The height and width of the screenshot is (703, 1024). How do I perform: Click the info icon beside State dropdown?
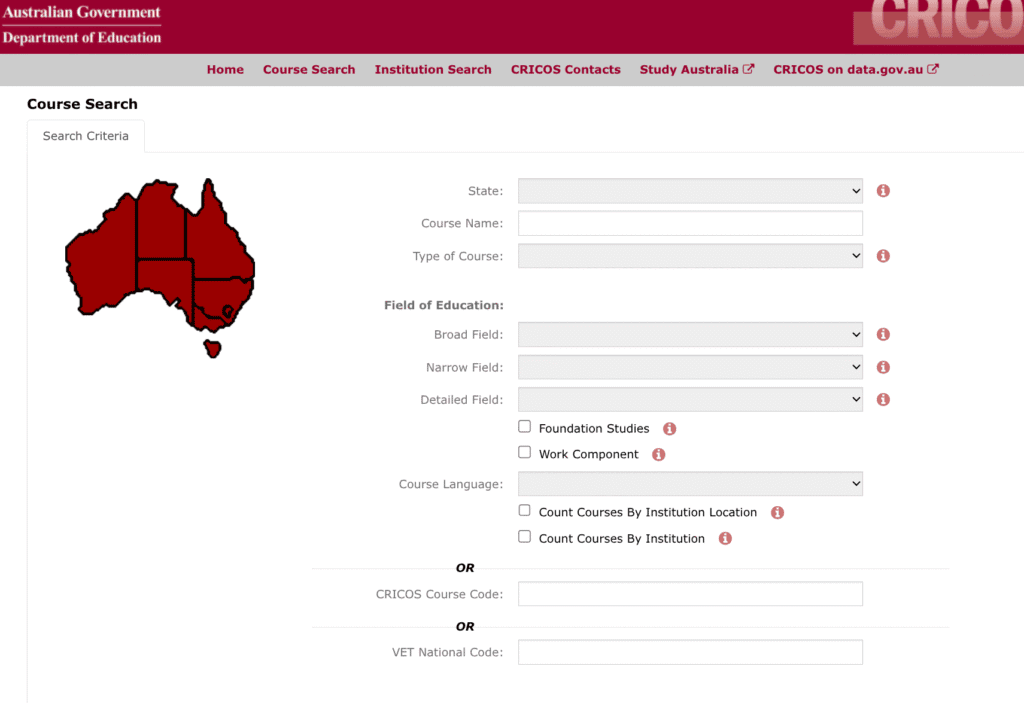tap(883, 191)
